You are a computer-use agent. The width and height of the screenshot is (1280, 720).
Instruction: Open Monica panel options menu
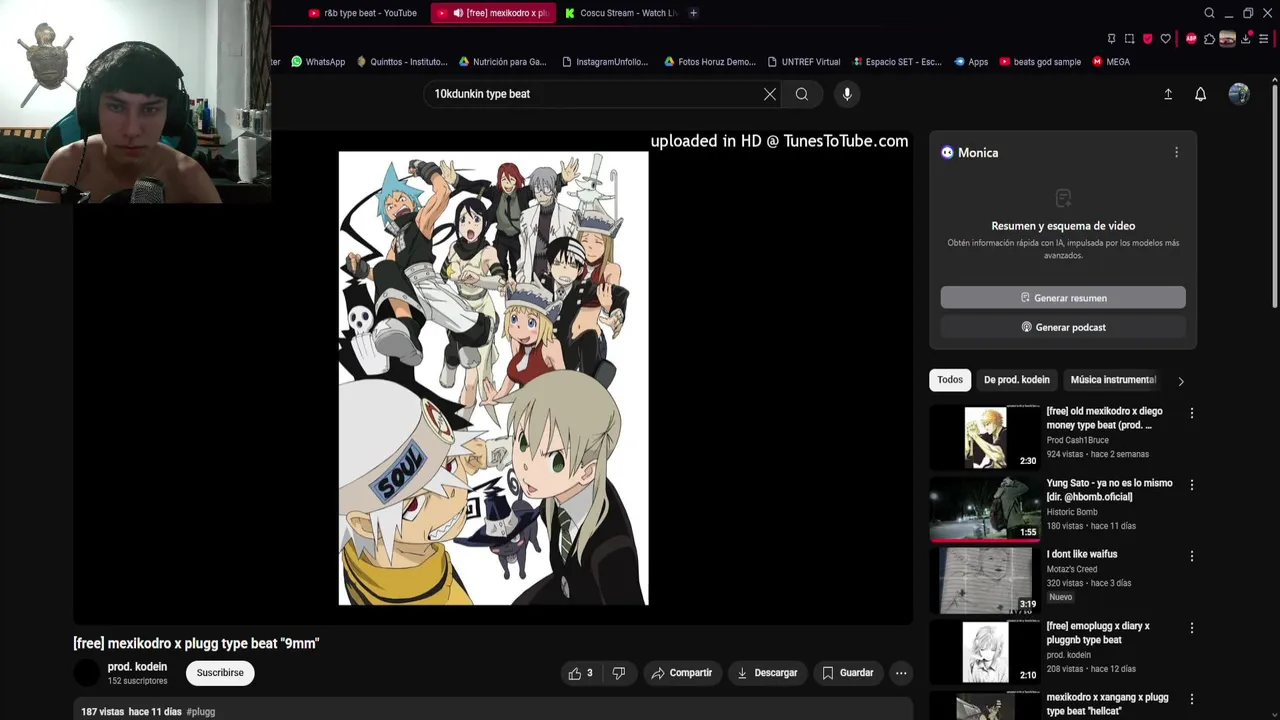point(1176,152)
